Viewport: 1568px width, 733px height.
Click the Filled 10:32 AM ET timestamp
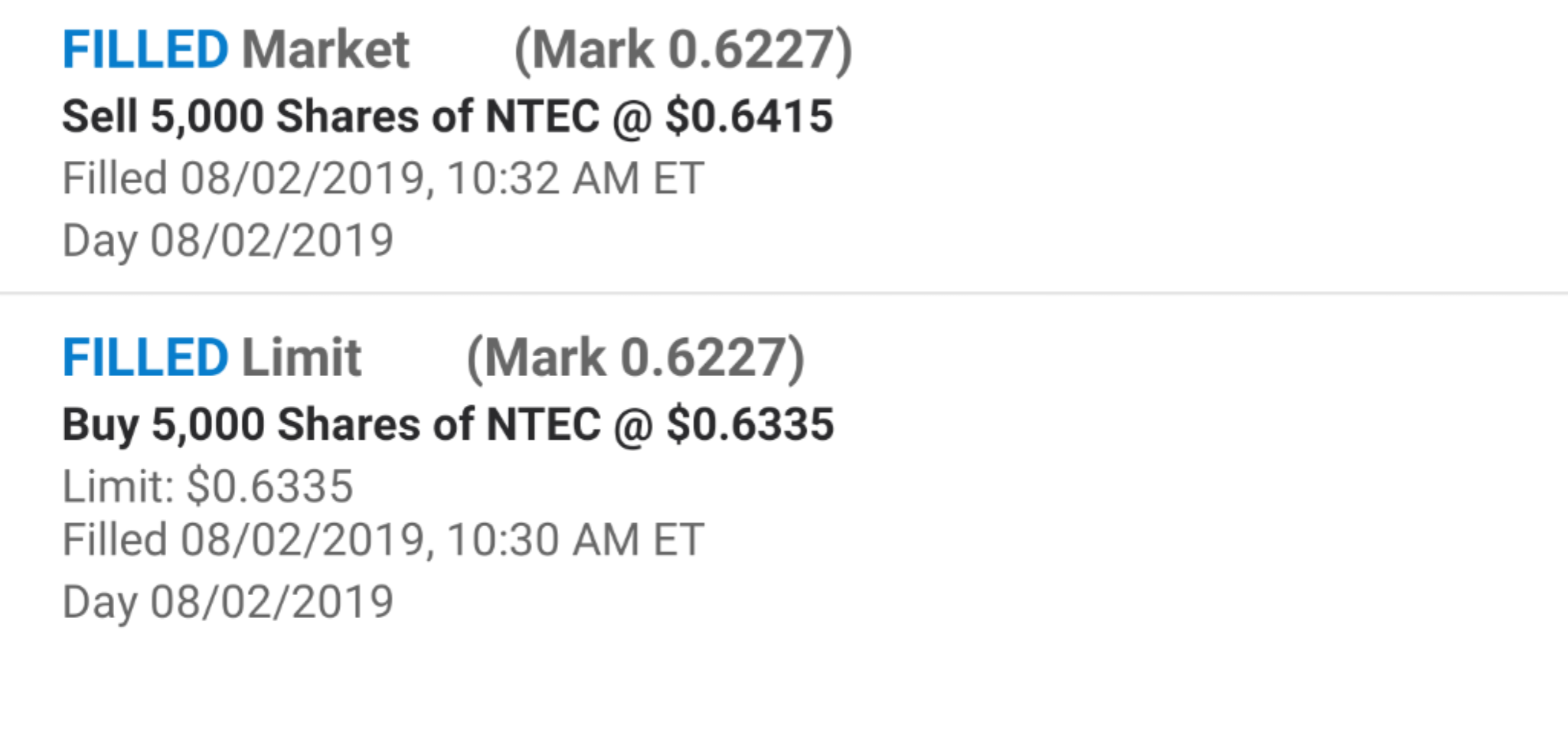pos(383,178)
